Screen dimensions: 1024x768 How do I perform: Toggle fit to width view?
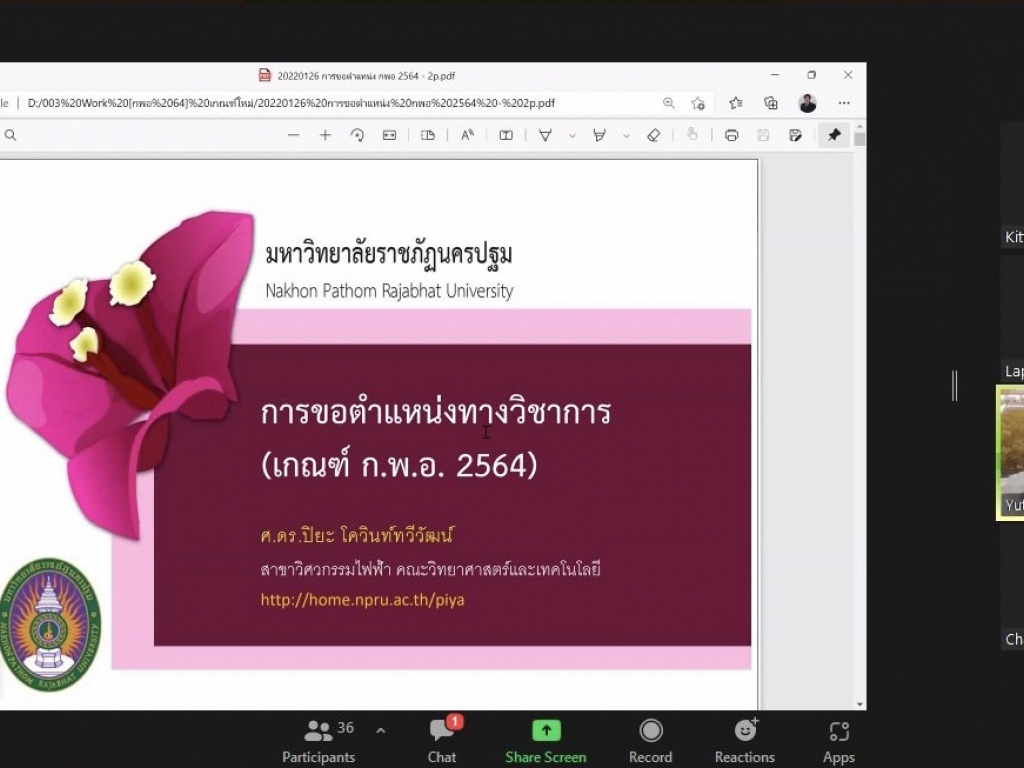(389, 135)
